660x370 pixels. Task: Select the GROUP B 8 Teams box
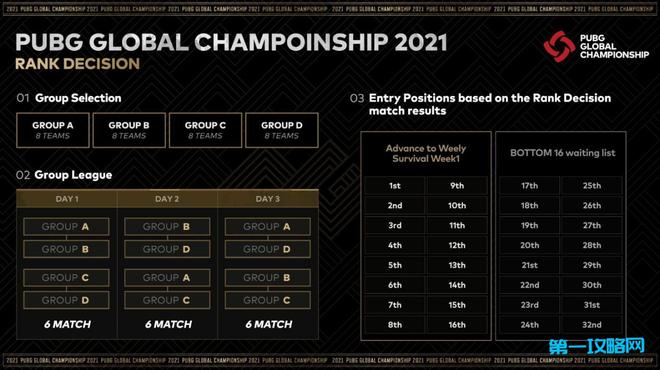(129, 130)
